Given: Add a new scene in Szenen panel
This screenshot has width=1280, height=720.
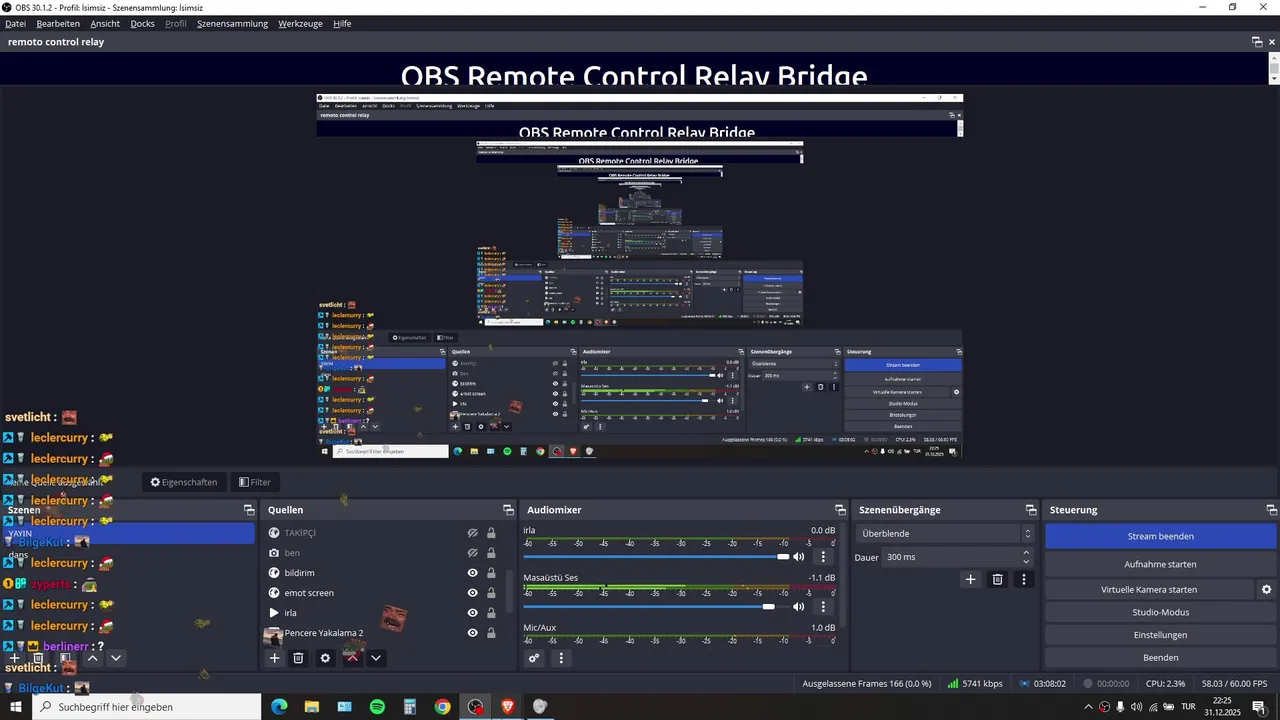Looking at the screenshot, I should [x=14, y=658].
